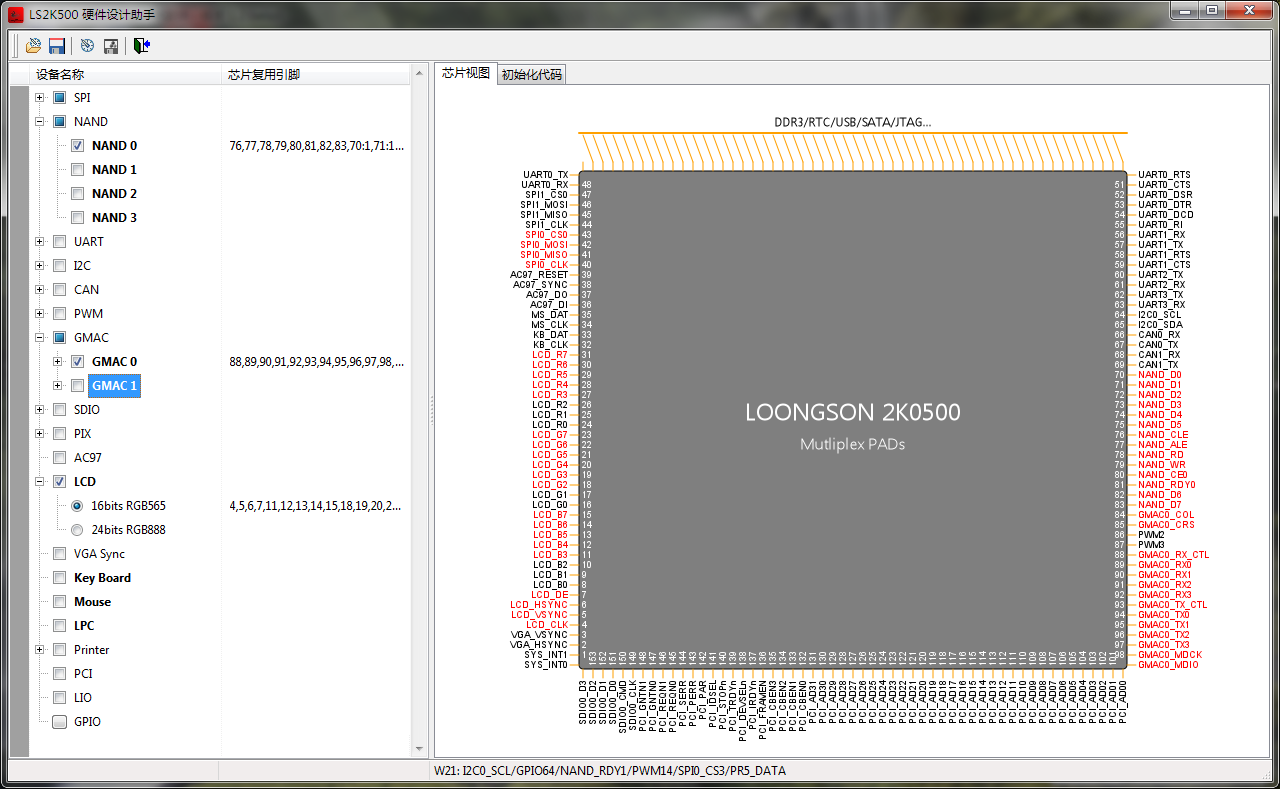Expand the SPI tree node
Viewport: 1280px width, 789px height.
(x=40, y=98)
